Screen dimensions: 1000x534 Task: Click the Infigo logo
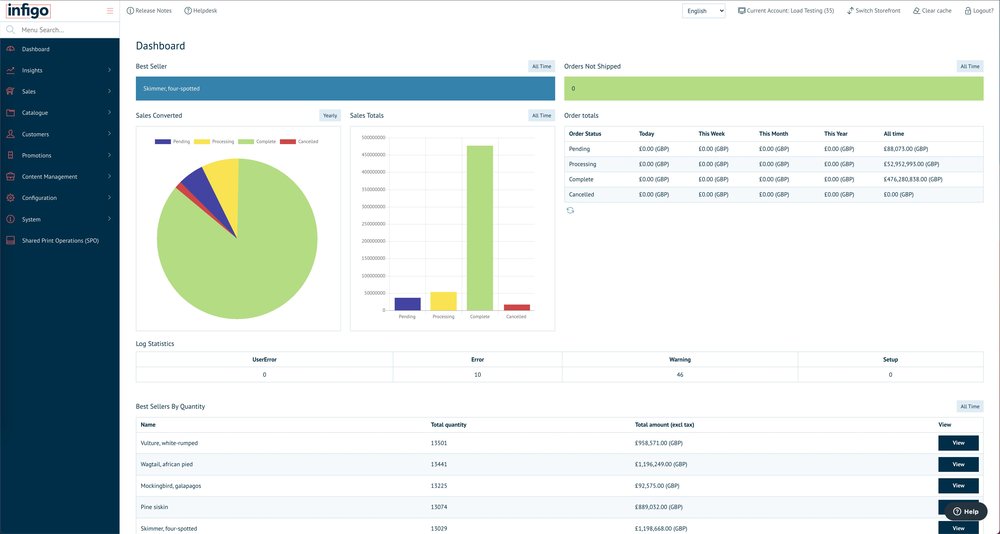click(28, 10)
